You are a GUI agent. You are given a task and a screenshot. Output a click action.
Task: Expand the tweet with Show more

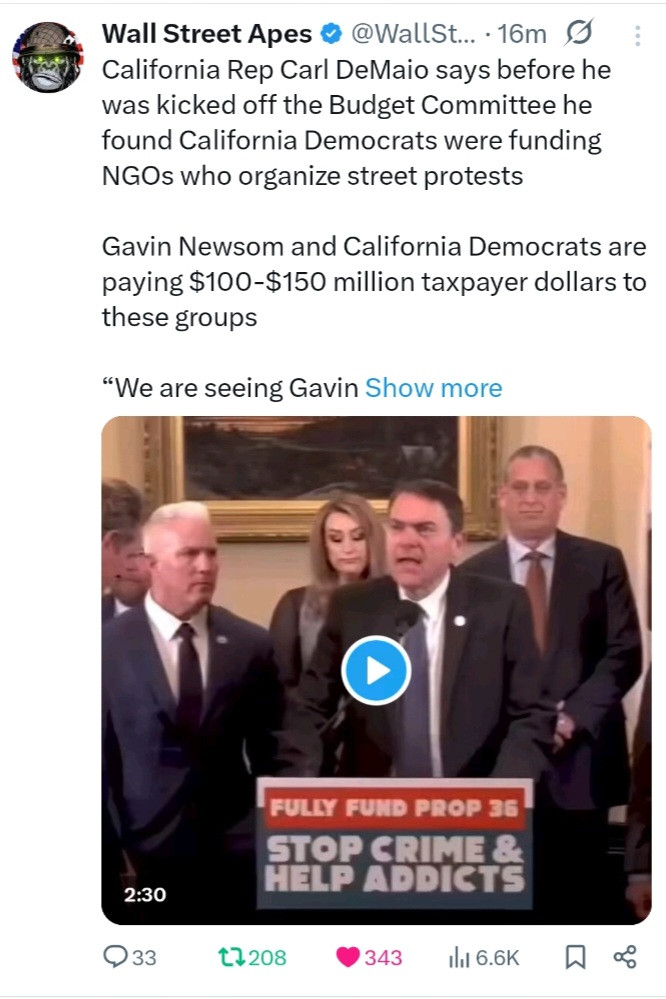[433, 387]
